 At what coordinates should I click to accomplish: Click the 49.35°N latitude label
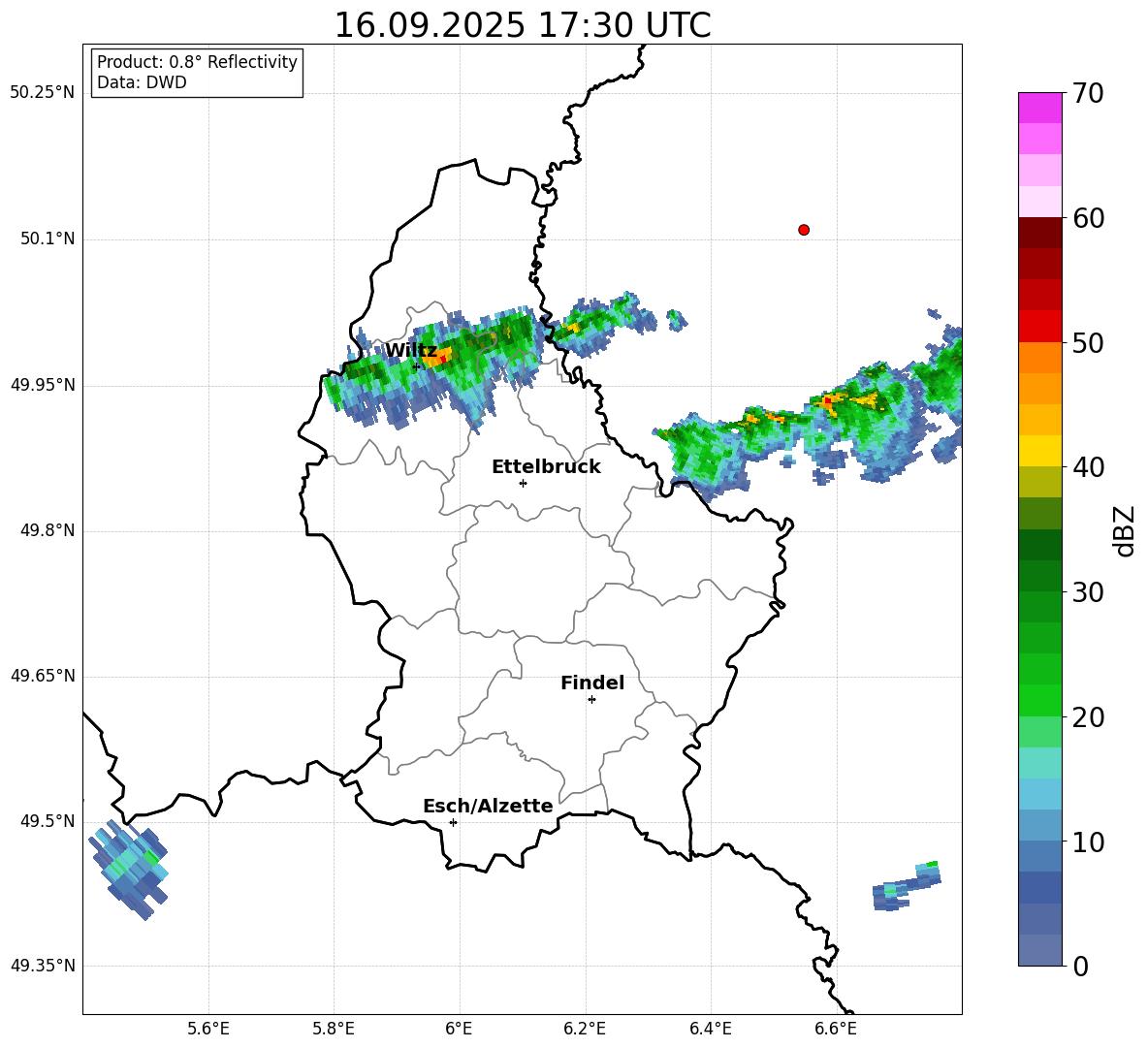click(43, 966)
